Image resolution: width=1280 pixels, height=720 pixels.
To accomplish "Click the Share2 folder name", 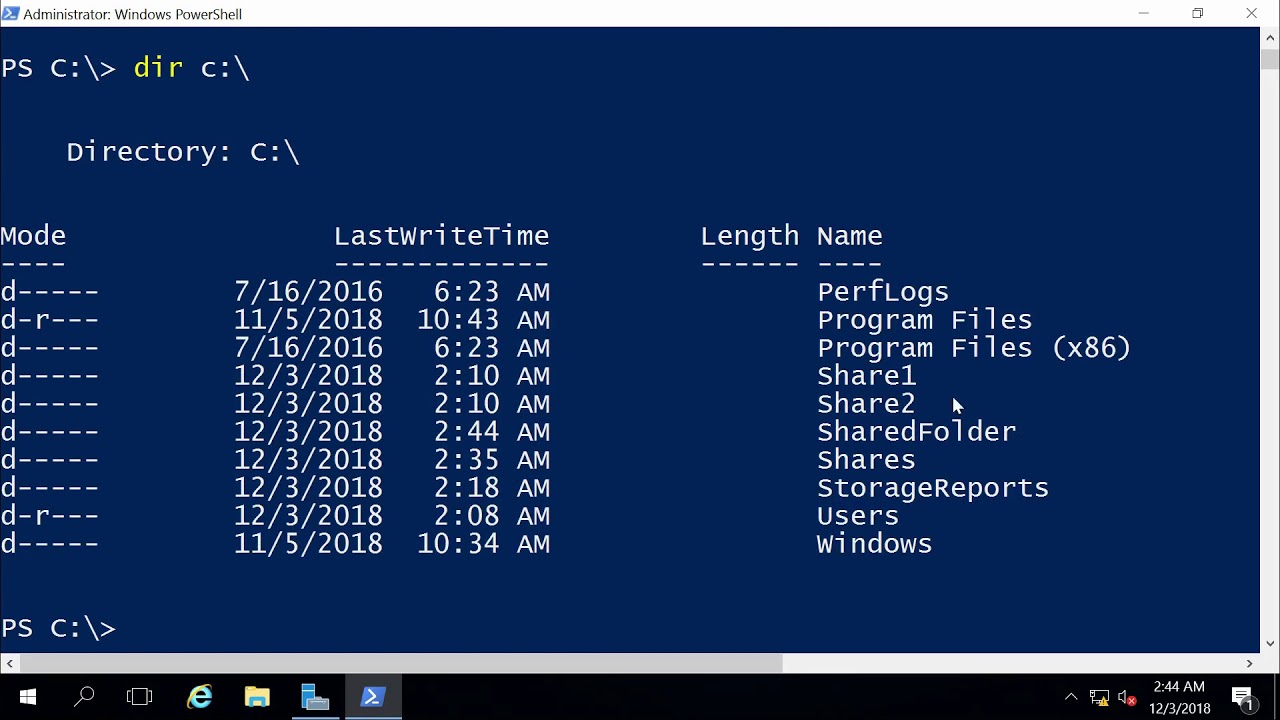I will click(x=866, y=404).
